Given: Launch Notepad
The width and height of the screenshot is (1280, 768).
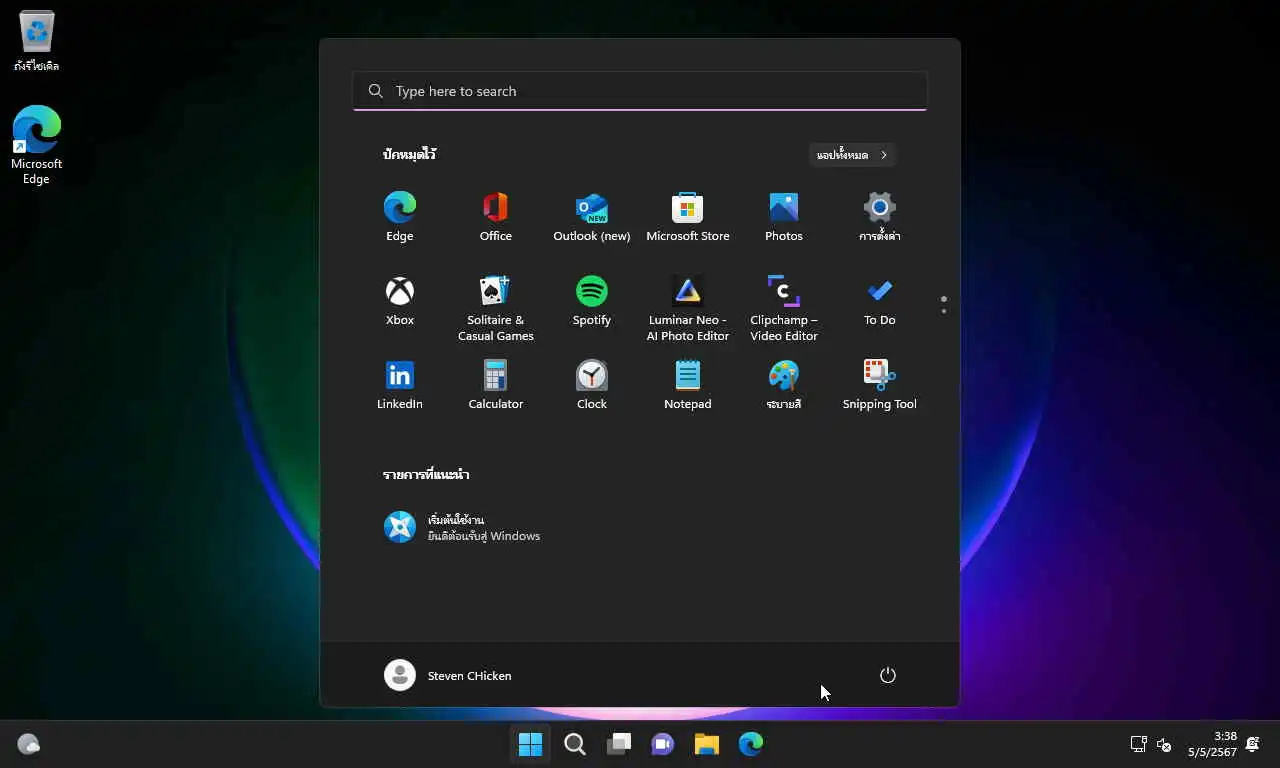Looking at the screenshot, I should point(687,385).
